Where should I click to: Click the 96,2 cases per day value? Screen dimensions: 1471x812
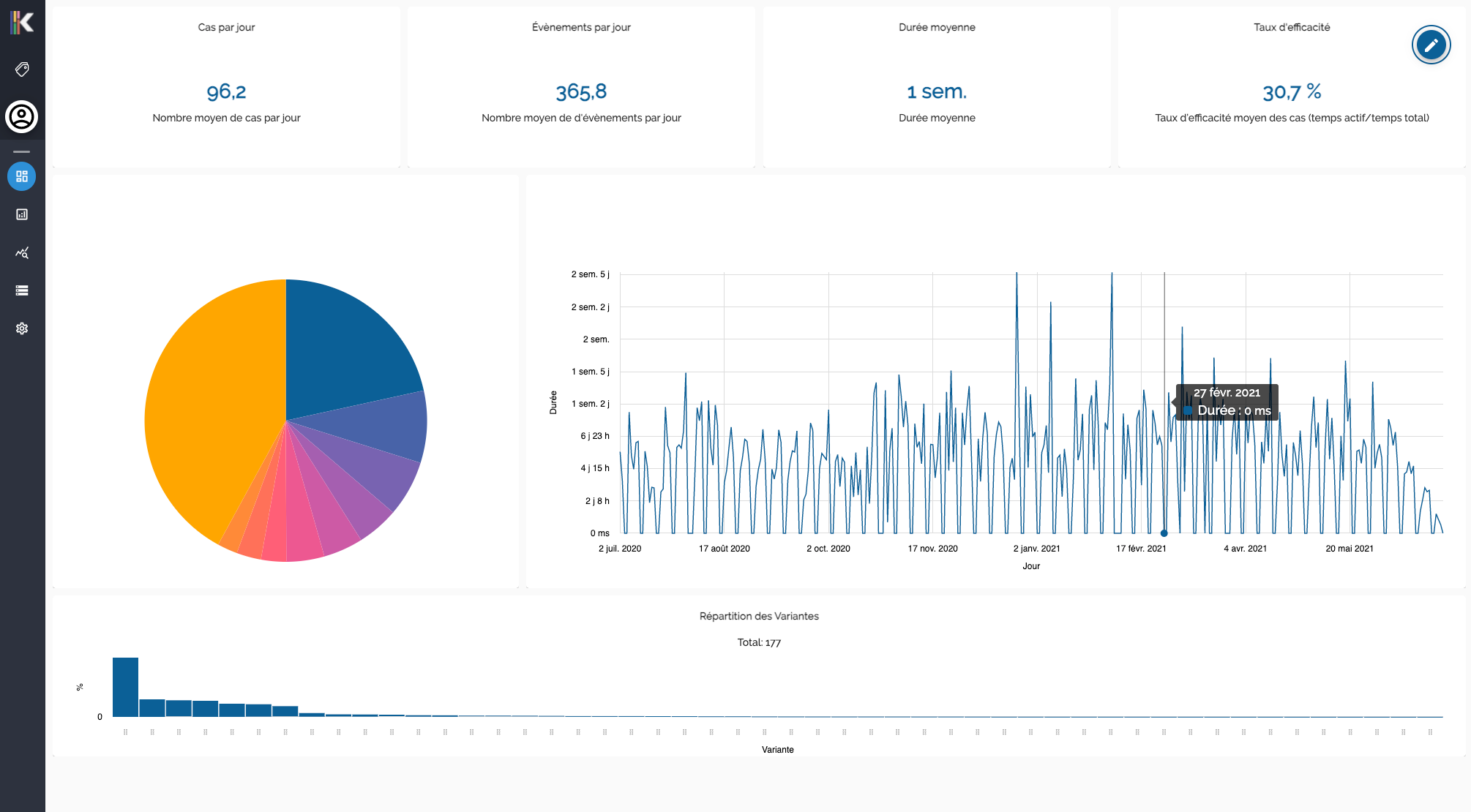(x=226, y=92)
